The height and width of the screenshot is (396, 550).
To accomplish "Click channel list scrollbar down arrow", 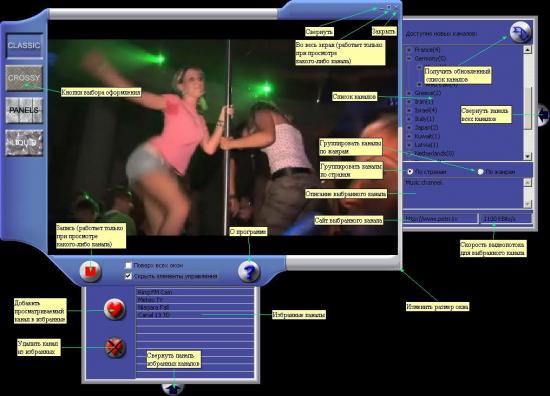I will (528, 156).
